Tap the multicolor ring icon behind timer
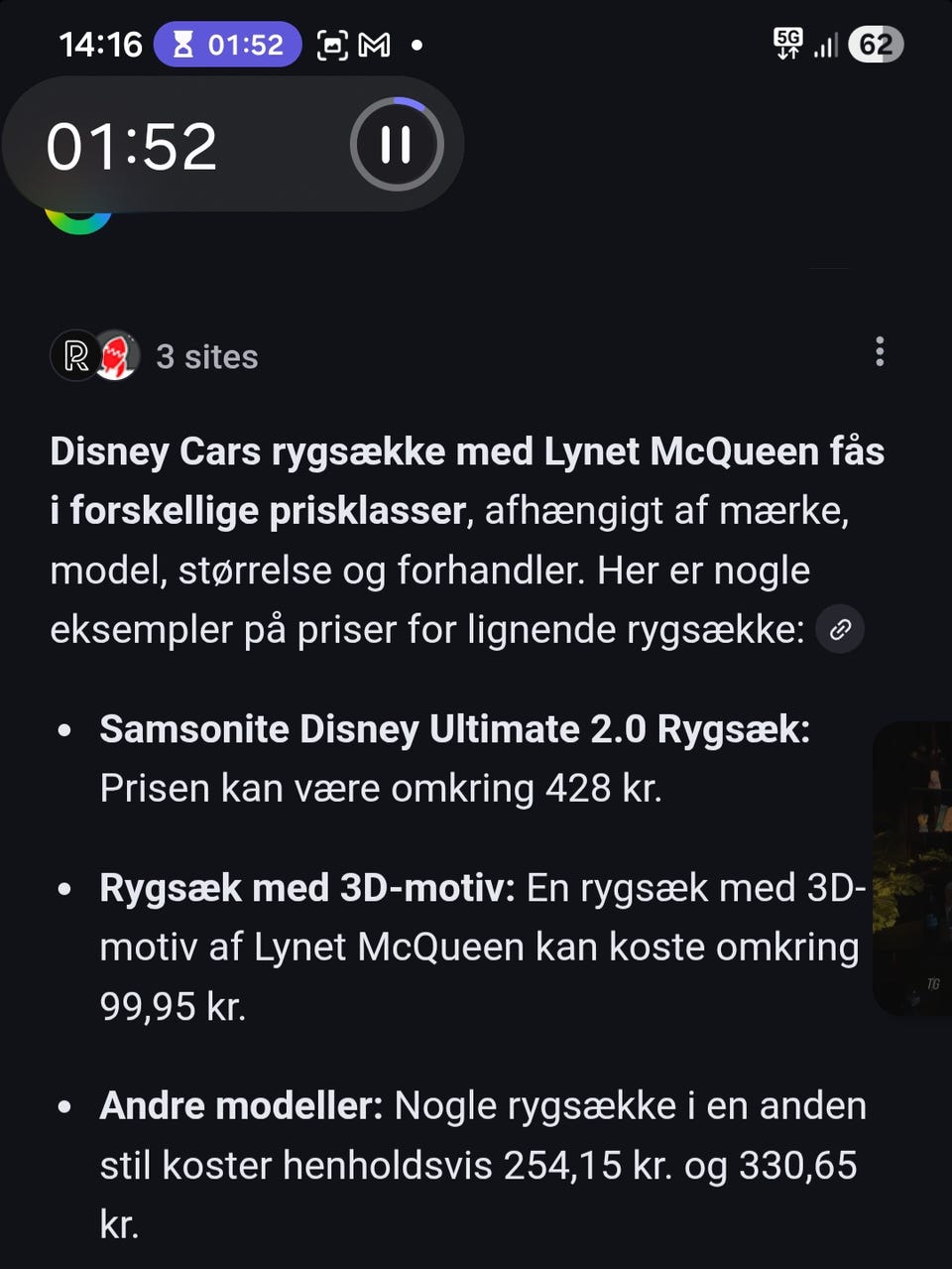Viewport: 952px width, 1269px height. click(x=77, y=220)
